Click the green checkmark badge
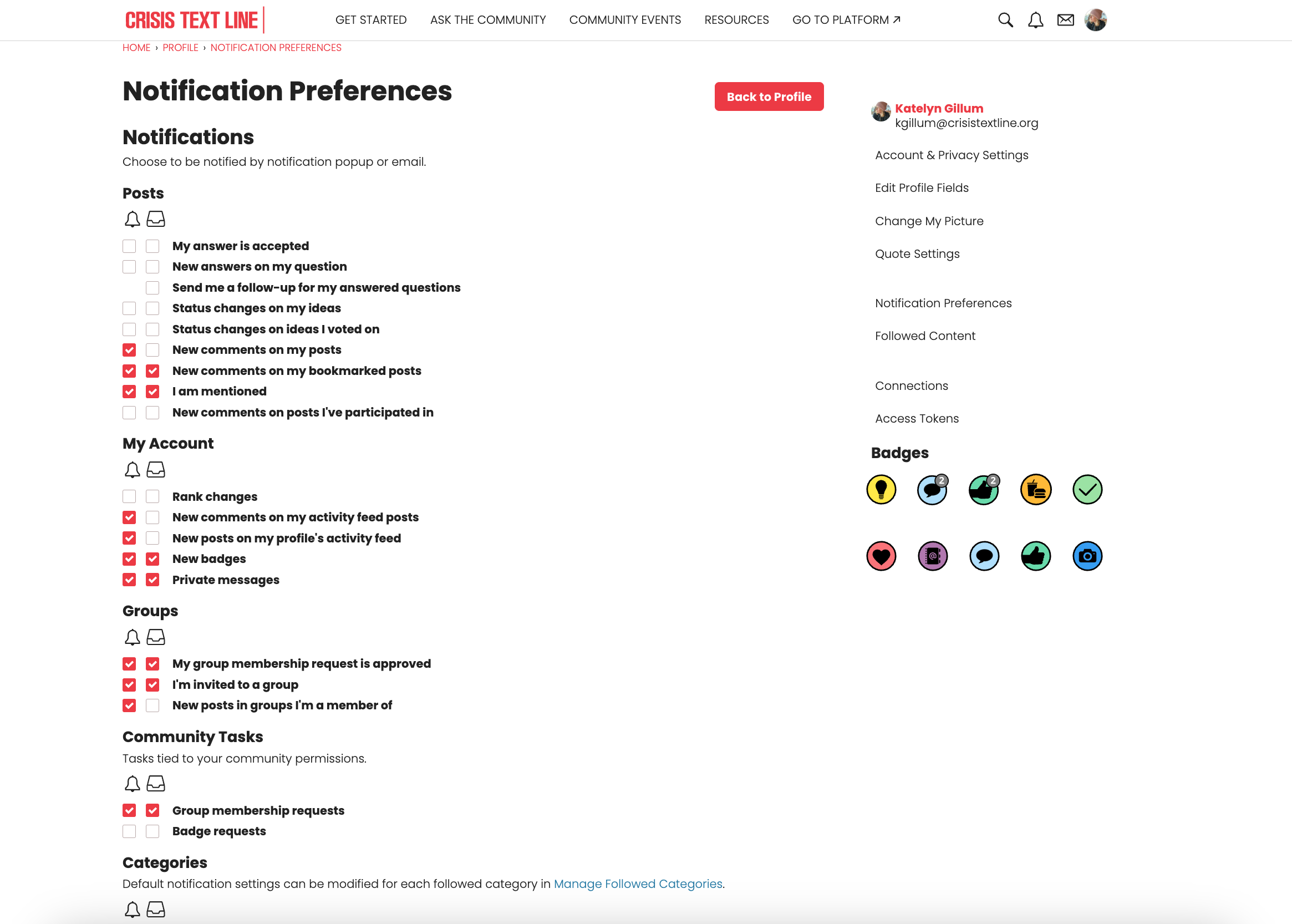Screen dimensions: 1292x924 point(1087,489)
